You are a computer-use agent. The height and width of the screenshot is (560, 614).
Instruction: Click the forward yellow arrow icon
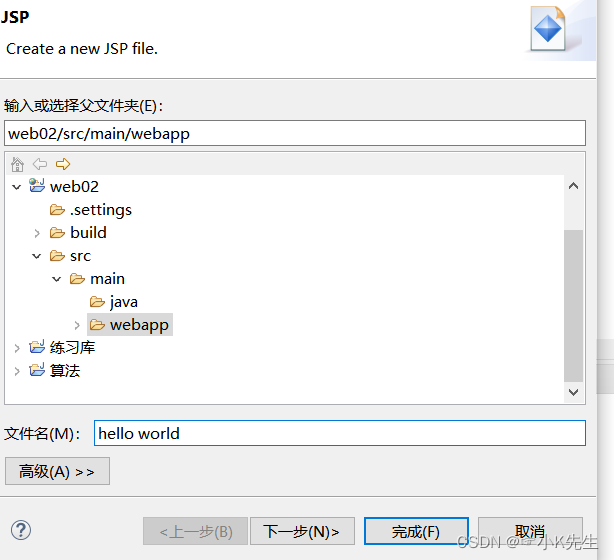pyautogui.click(x=63, y=164)
